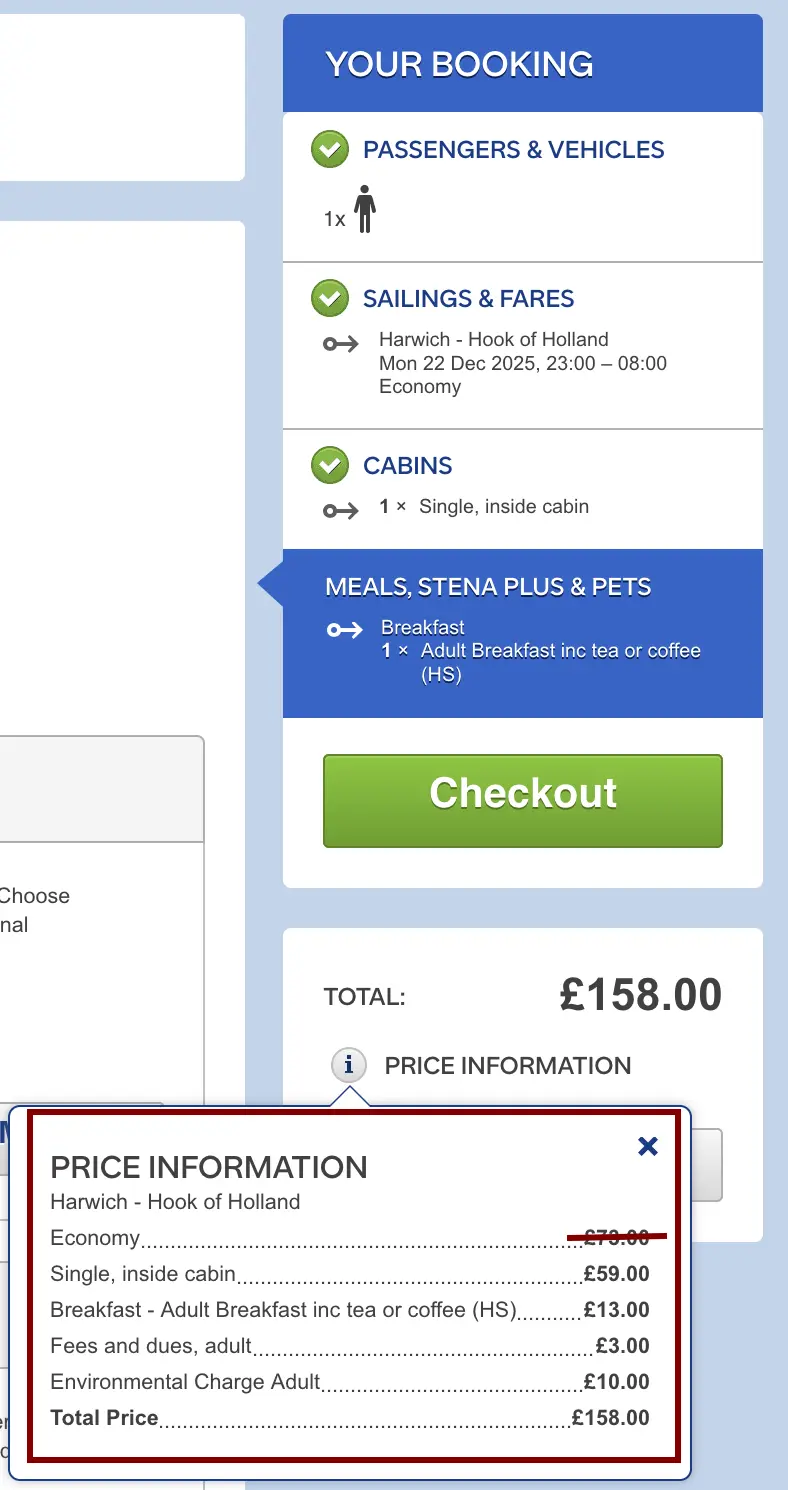Click the green checkmark beside Passengers & Vehicles
This screenshot has width=788, height=1490.
pyautogui.click(x=329, y=150)
